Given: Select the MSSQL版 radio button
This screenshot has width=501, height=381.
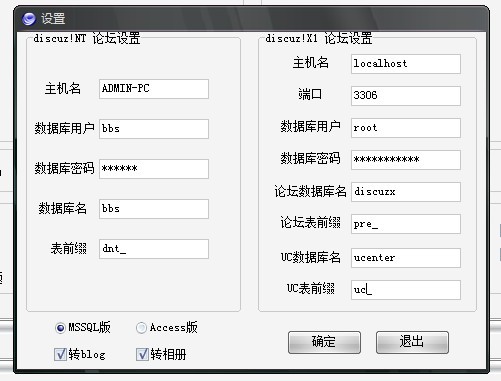Looking at the screenshot, I should pyautogui.click(x=60, y=328).
